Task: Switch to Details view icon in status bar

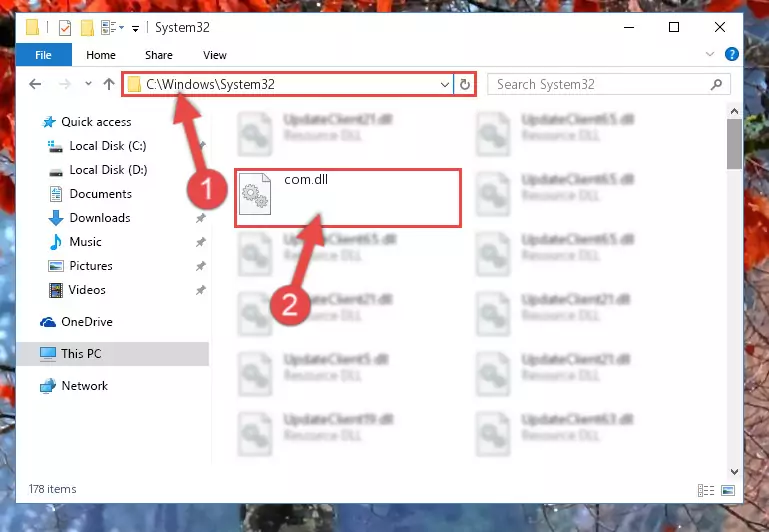Action: point(706,490)
